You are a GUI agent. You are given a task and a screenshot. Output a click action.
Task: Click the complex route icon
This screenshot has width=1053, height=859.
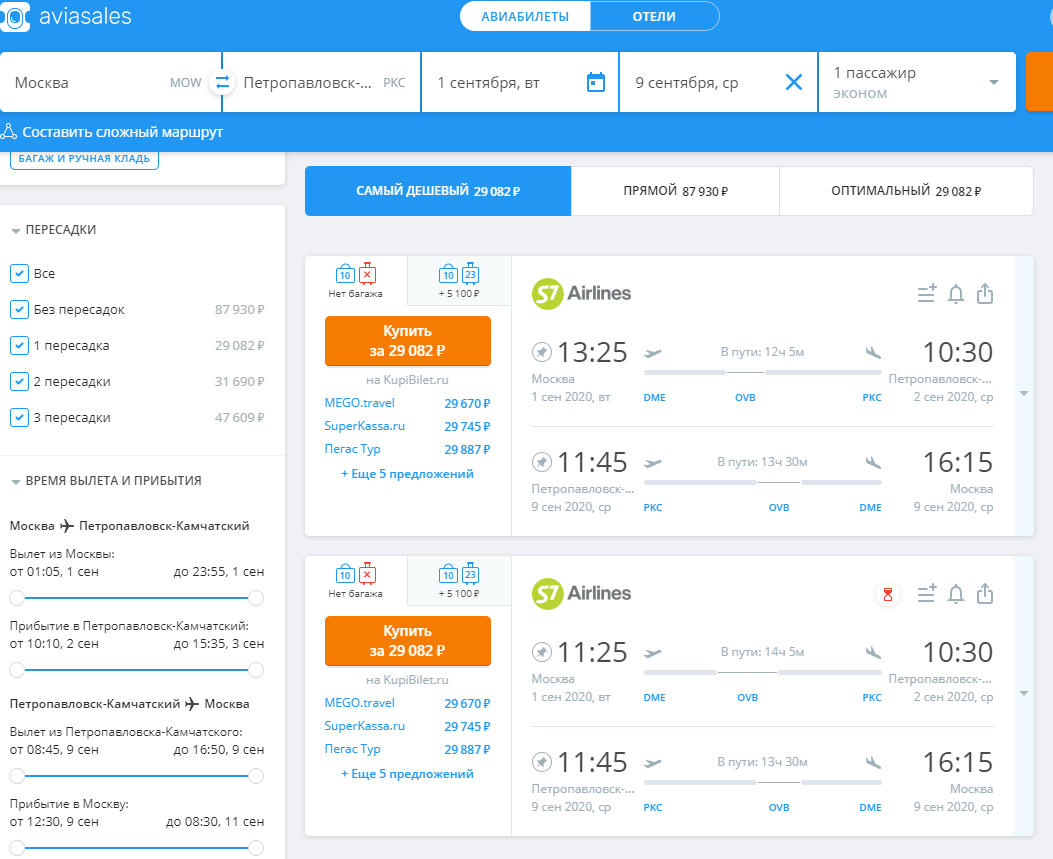click(9, 132)
